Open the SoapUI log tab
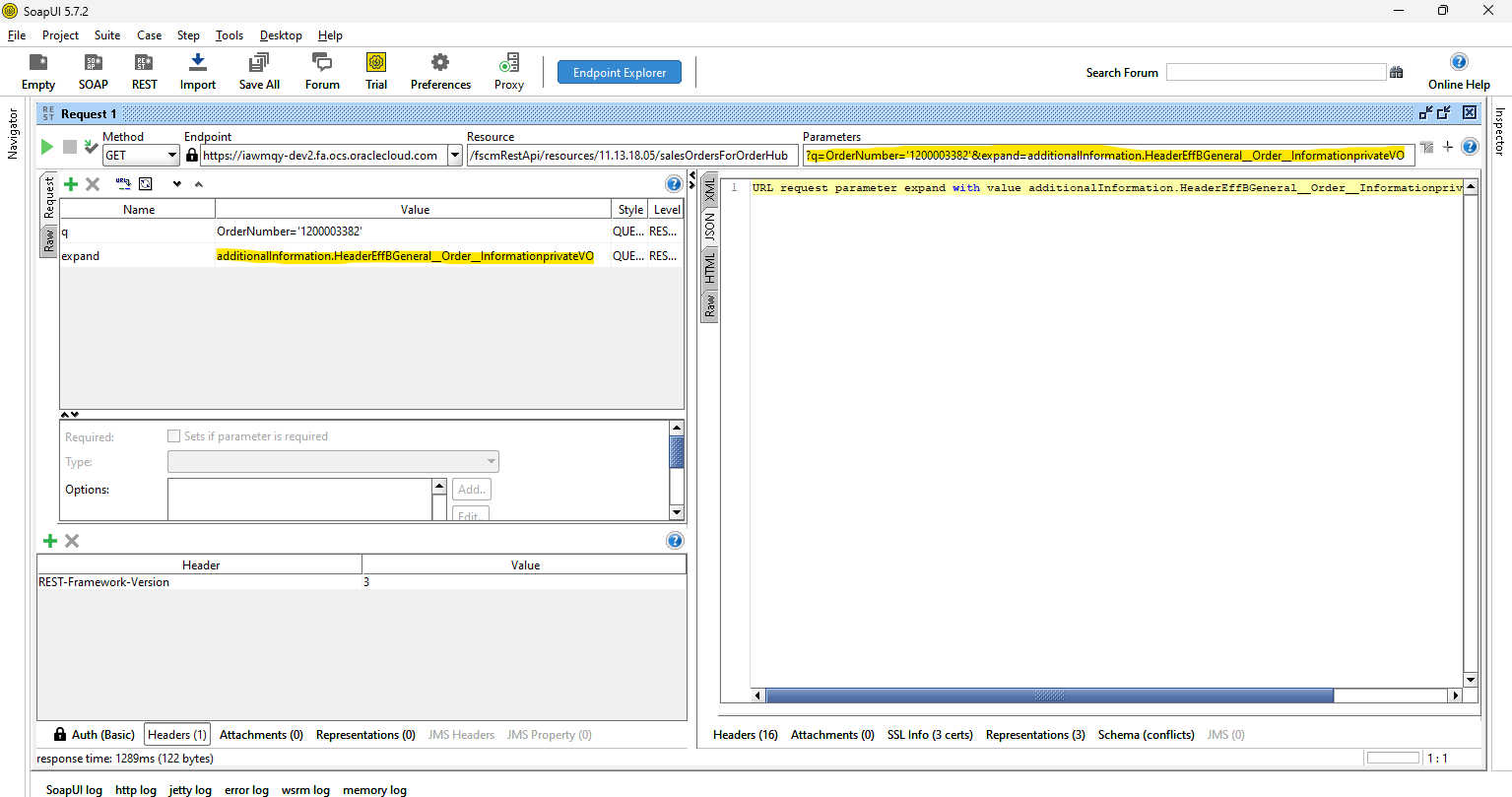 click(x=74, y=790)
